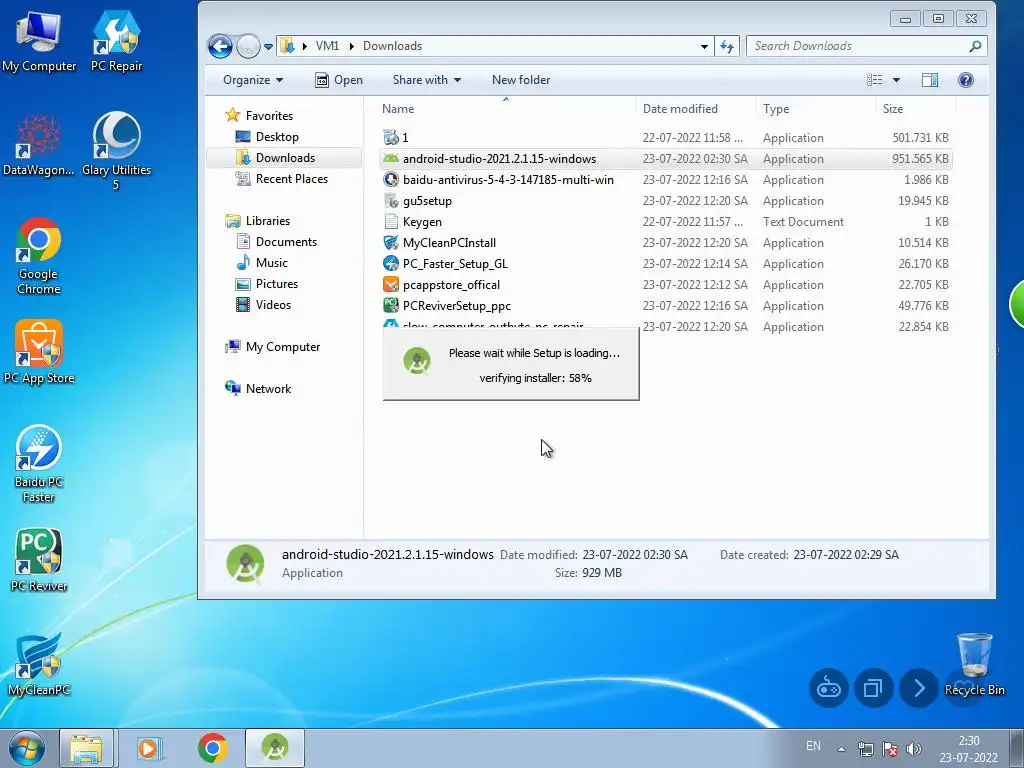Screen dimensions: 1024x768
Task: Show hidden tray icons arrow
Action: coord(842,749)
